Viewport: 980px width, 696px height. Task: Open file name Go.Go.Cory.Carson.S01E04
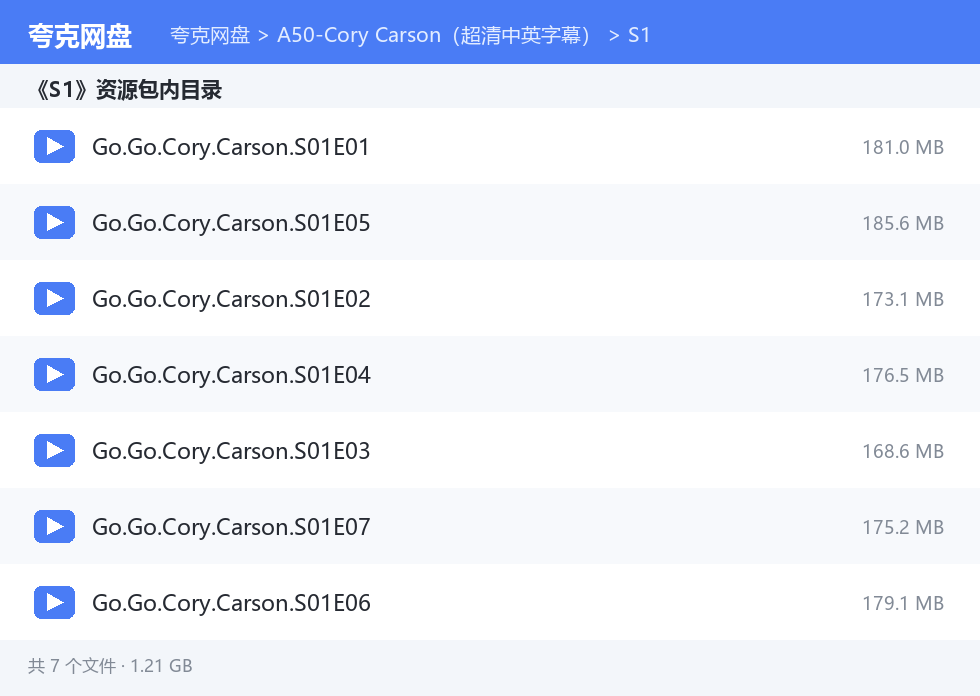tap(231, 375)
